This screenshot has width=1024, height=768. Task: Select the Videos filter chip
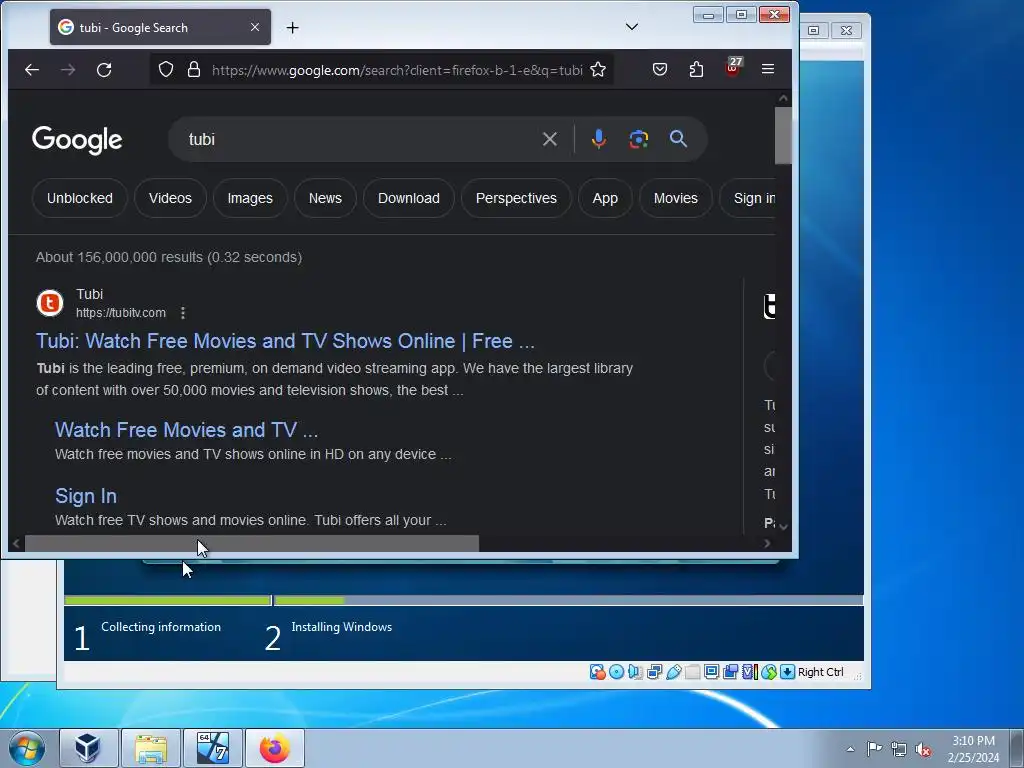click(x=170, y=198)
